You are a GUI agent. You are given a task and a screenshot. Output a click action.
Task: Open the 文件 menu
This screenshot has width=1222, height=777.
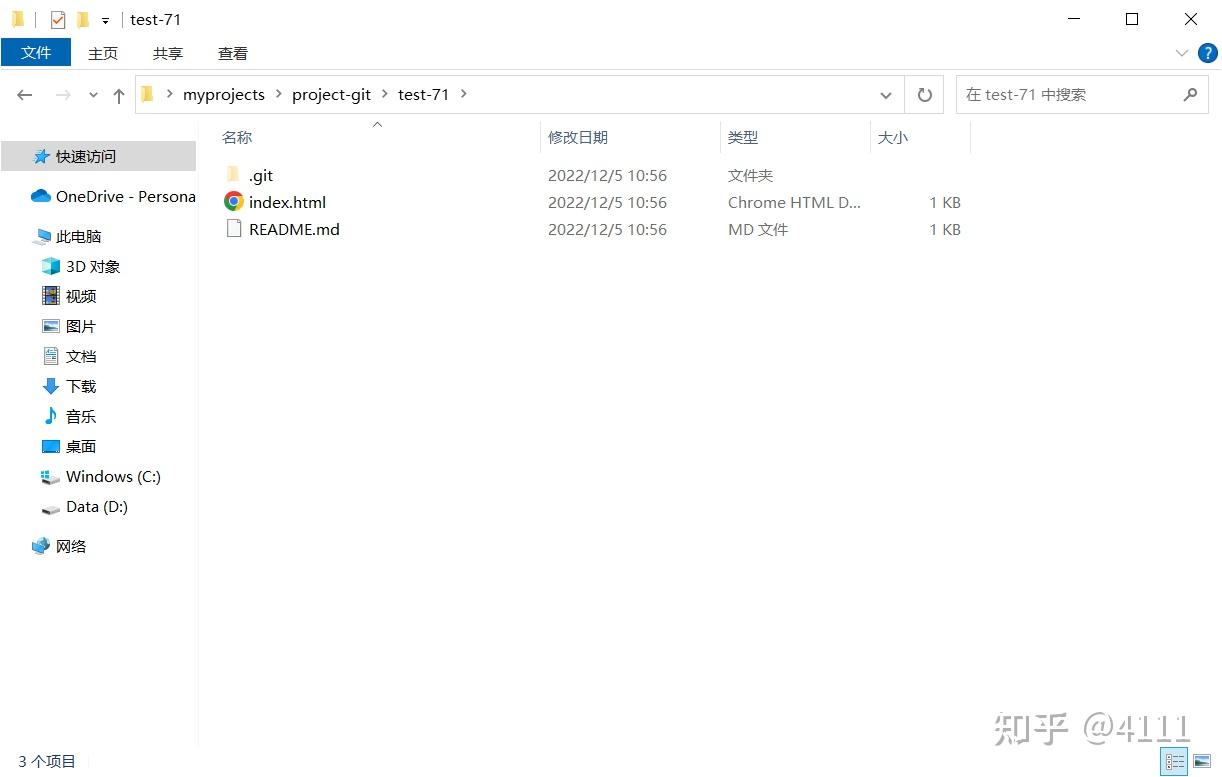coord(36,52)
